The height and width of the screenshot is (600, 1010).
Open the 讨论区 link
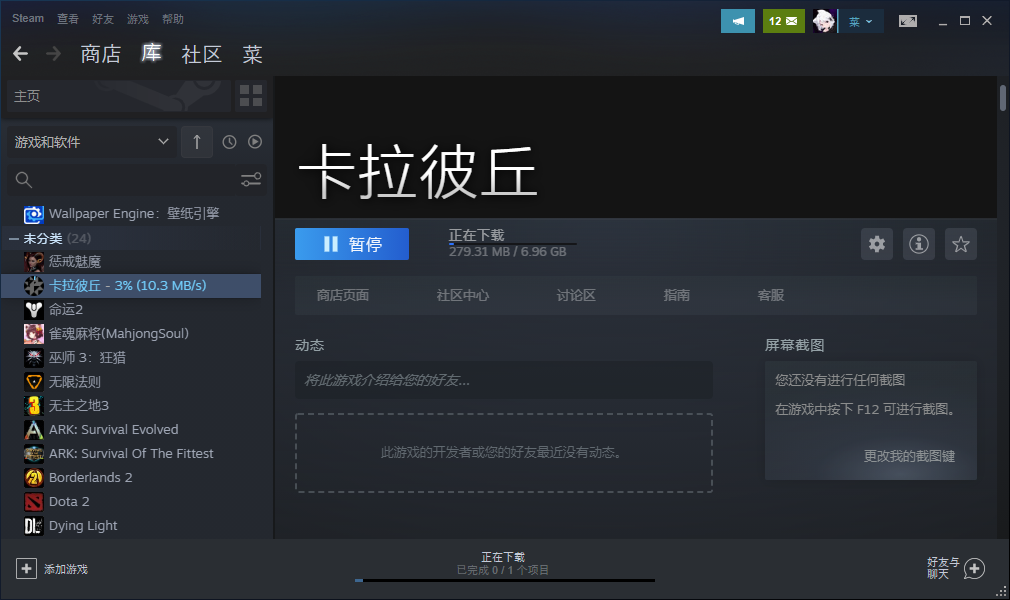click(x=576, y=295)
